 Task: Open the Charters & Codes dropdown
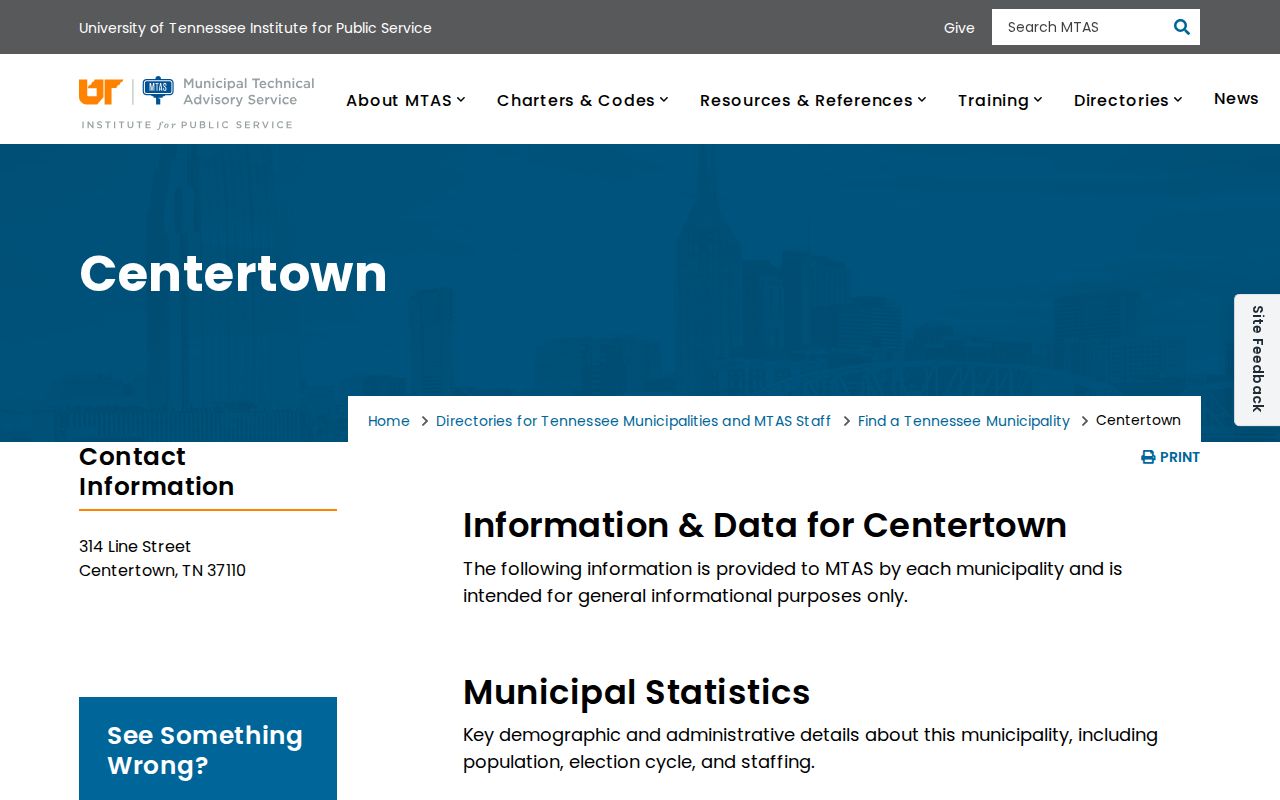(x=583, y=100)
